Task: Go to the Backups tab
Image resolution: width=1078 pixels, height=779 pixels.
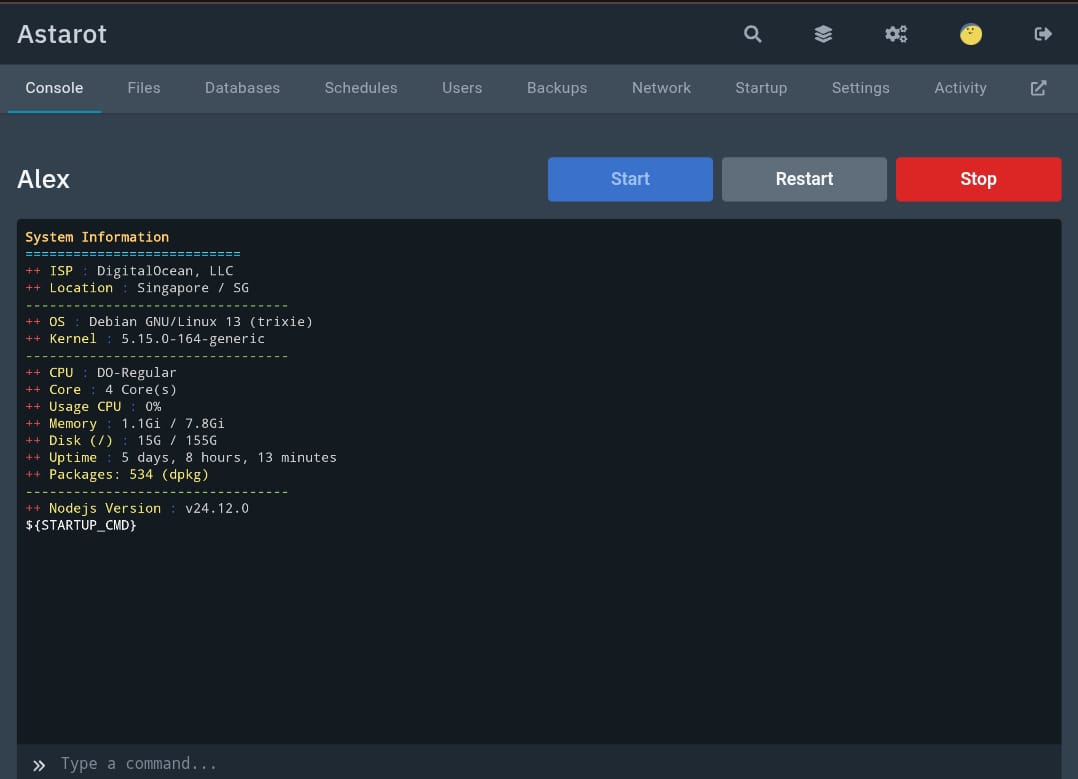Action: 557,88
